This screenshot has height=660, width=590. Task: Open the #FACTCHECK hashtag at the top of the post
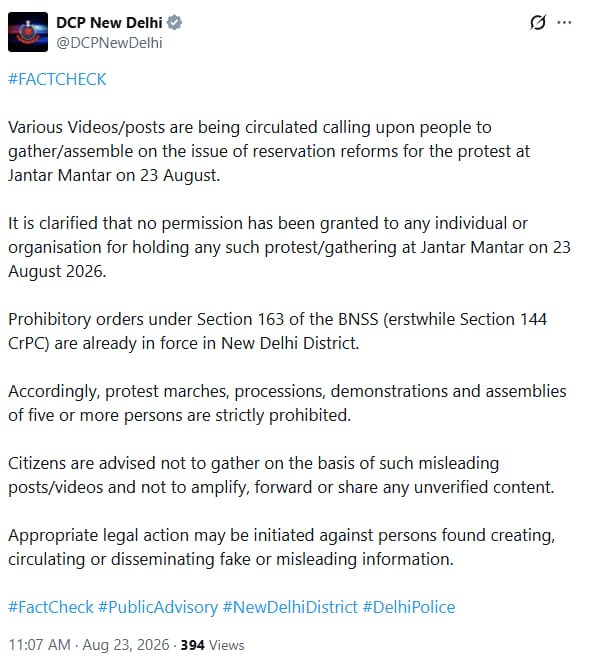point(57,79)
